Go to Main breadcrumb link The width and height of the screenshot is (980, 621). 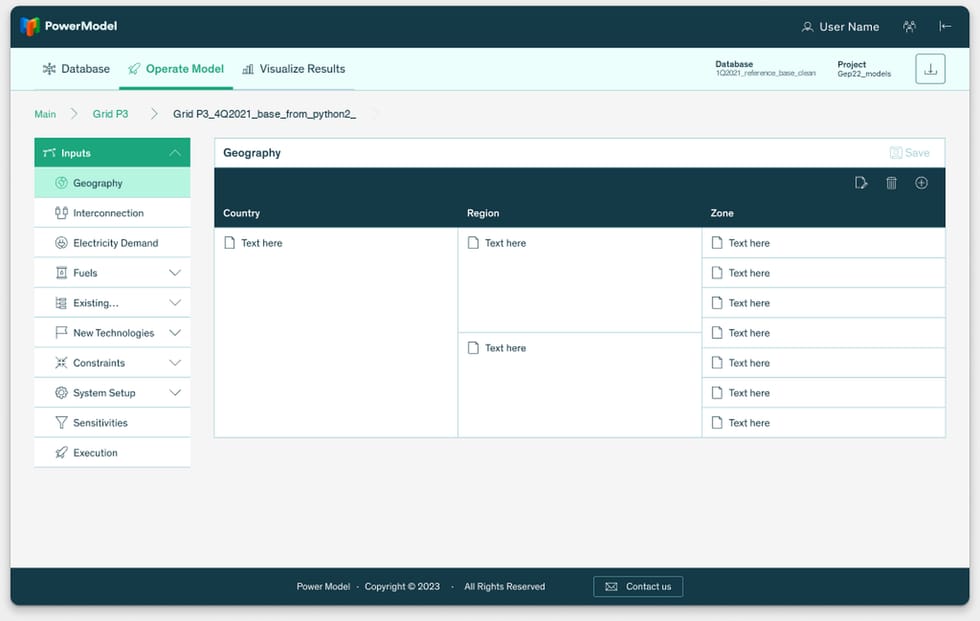pos(45,114)
